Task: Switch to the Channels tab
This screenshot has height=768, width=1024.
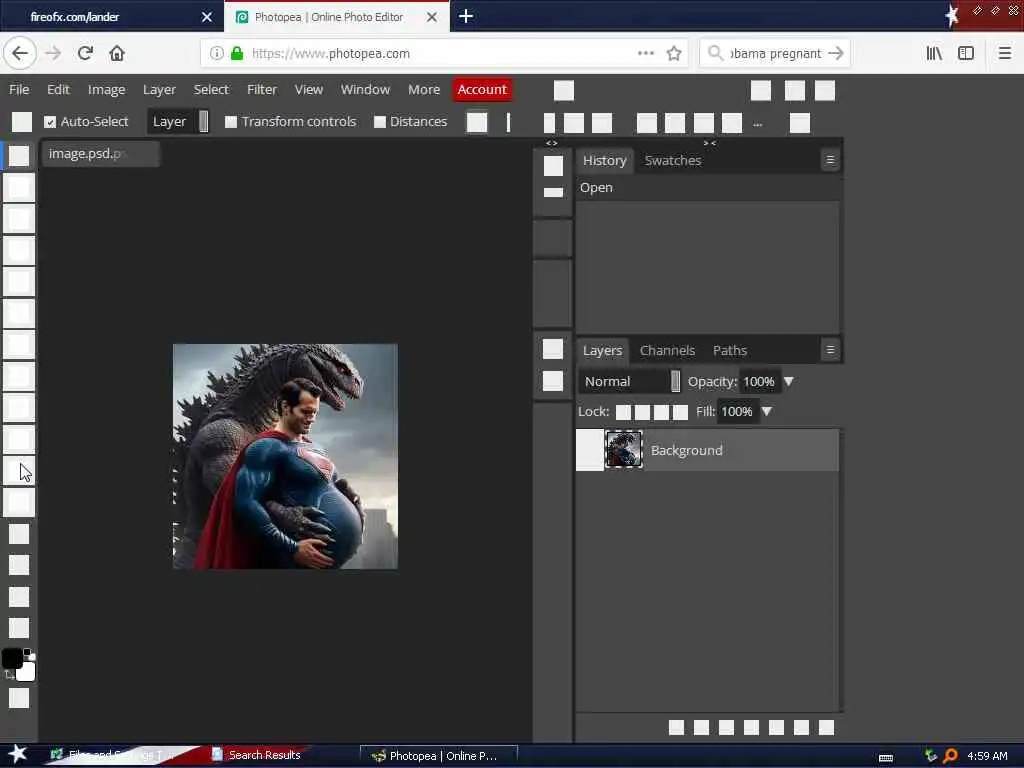Action: click(x=667, y=351)
